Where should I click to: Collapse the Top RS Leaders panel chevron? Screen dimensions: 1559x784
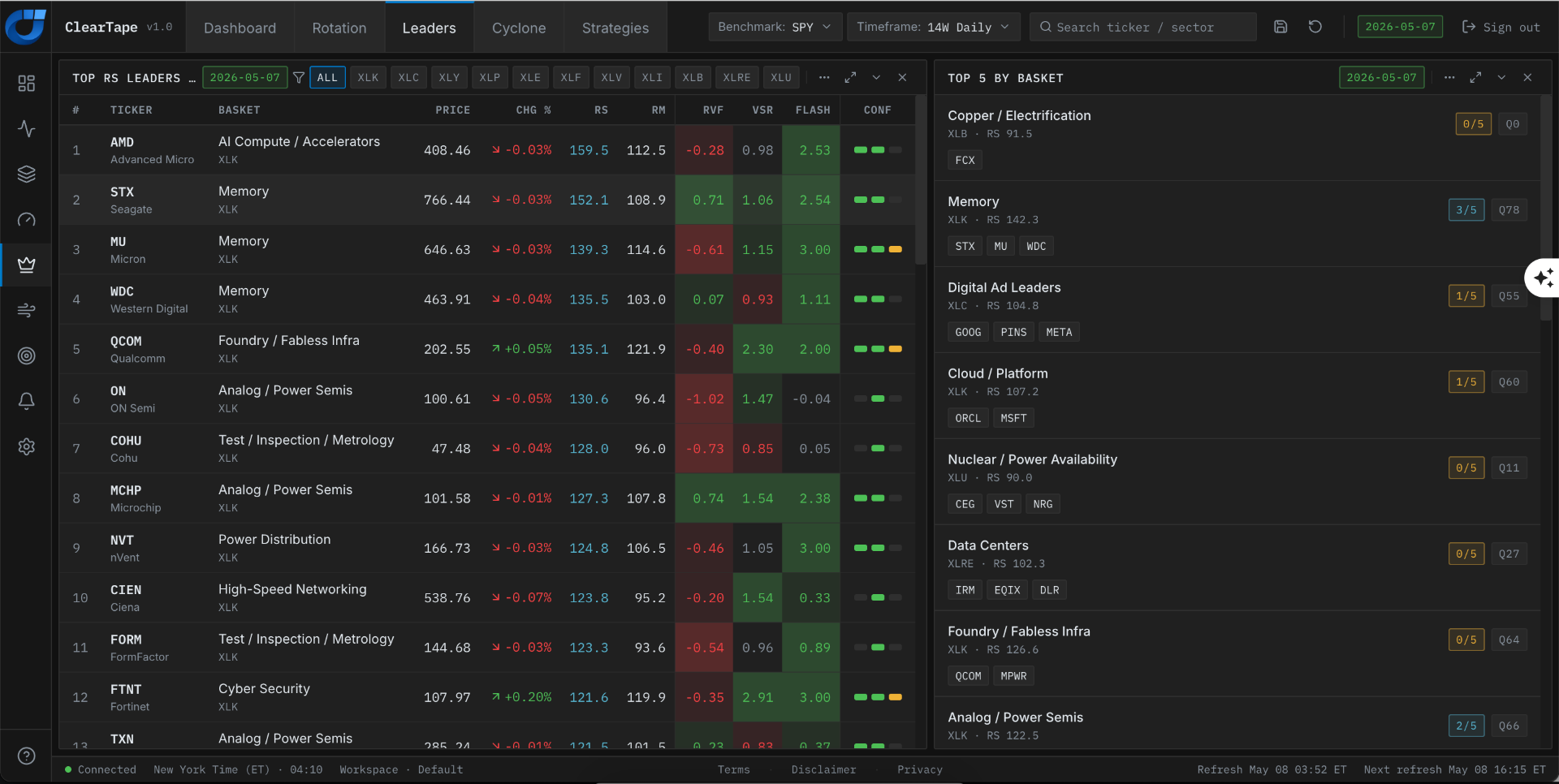click(x=876, y=78)
